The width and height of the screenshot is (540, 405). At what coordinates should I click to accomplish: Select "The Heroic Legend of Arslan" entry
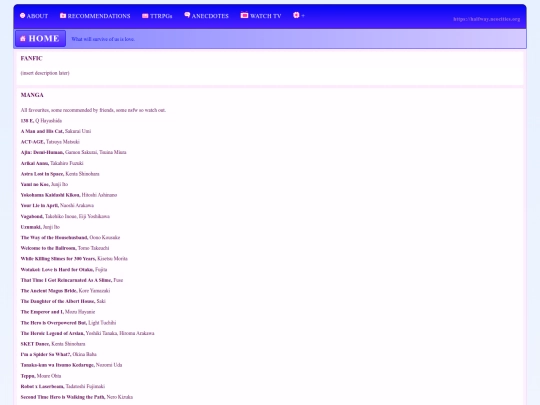pos(87,333)
